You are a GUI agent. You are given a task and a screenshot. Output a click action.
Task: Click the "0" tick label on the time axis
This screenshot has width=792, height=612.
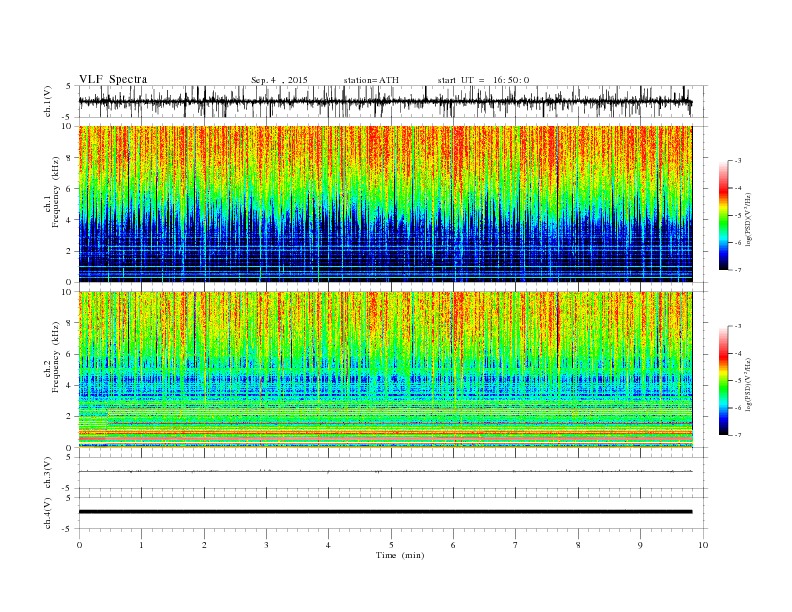pyautogui.click(x=79, y=545)
